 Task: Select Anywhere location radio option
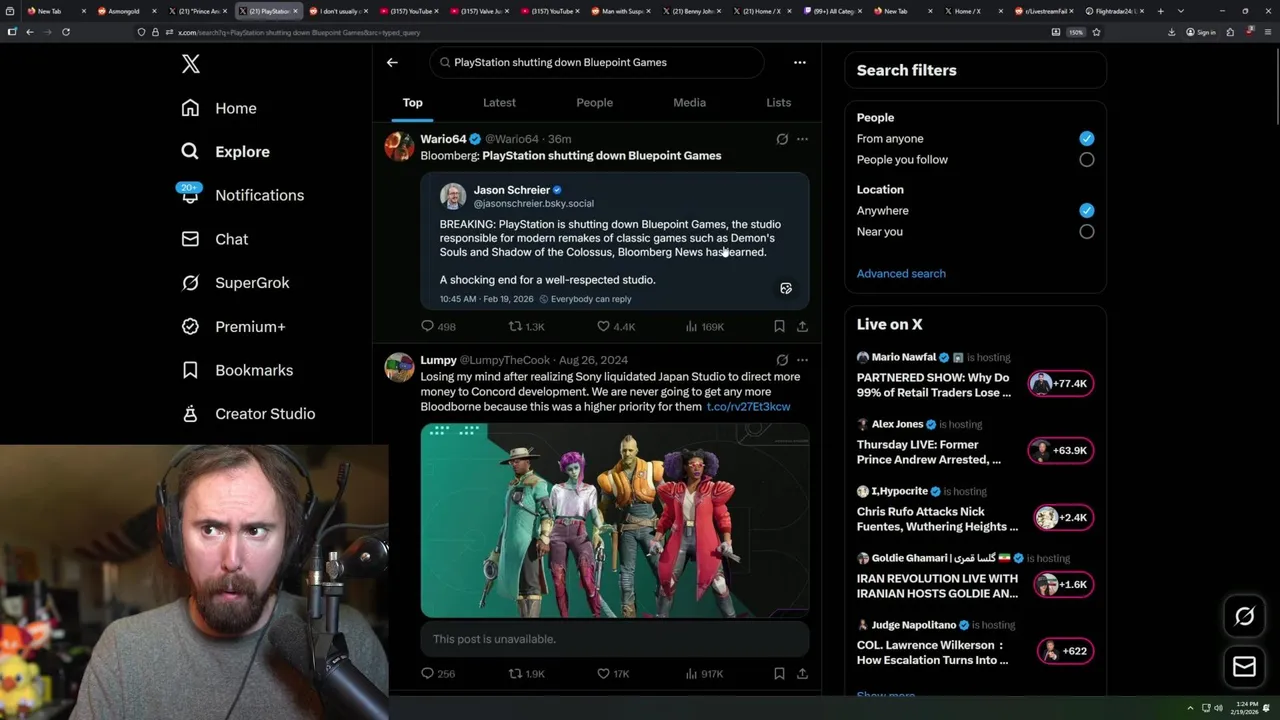[x=1086, y=211]
